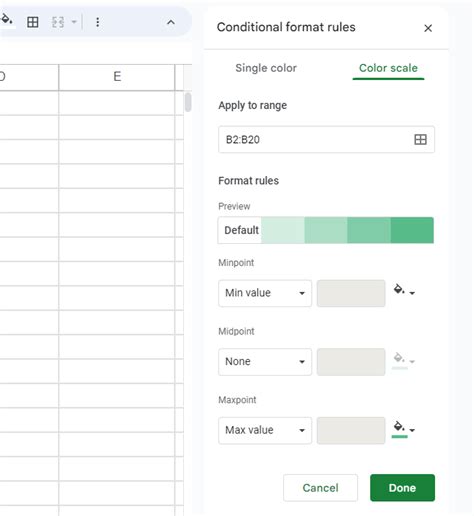This screenshot has height=516, width=474.
Task: Click the Midpoint fill color bucket
Action: (x=403, y=360)
